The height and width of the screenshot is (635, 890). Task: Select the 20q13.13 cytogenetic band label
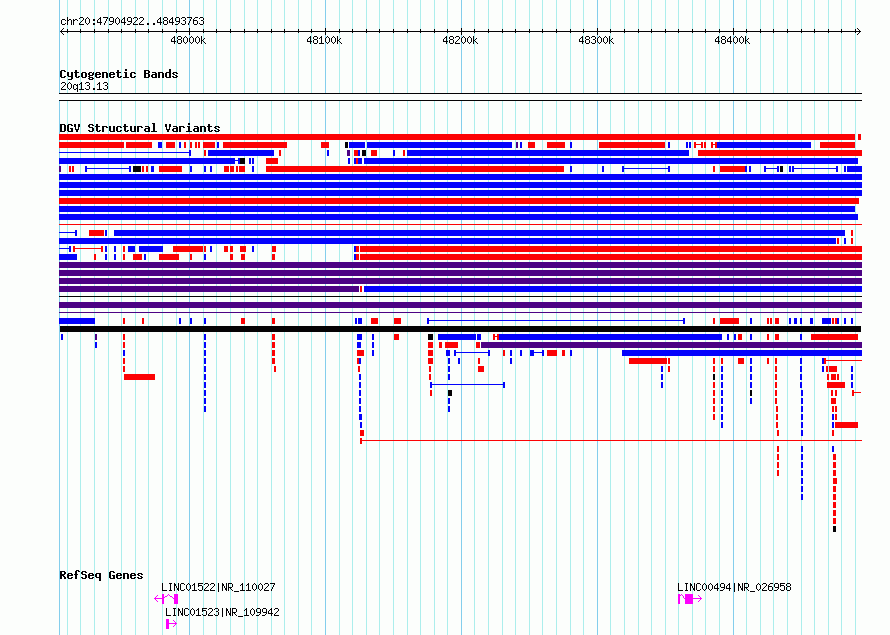click(x=84, y=86)
